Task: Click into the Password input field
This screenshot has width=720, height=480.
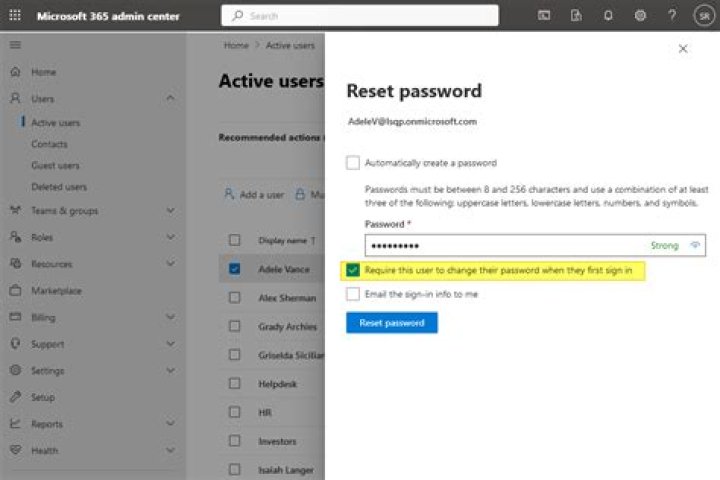Action: 500,245
